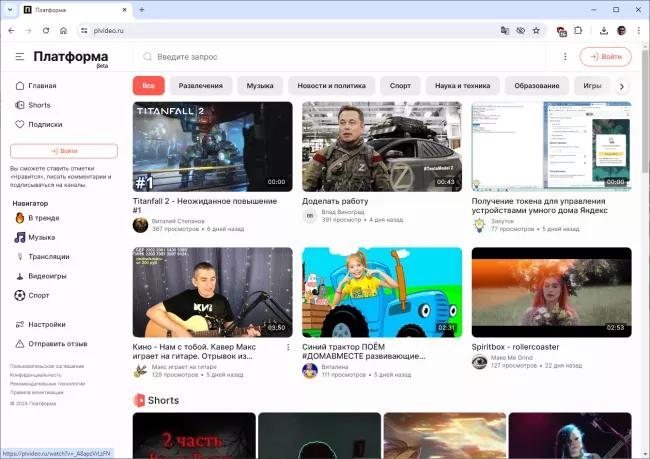Open the Spiritbox - rollercoaster video thumbnail

pos(551,292)
